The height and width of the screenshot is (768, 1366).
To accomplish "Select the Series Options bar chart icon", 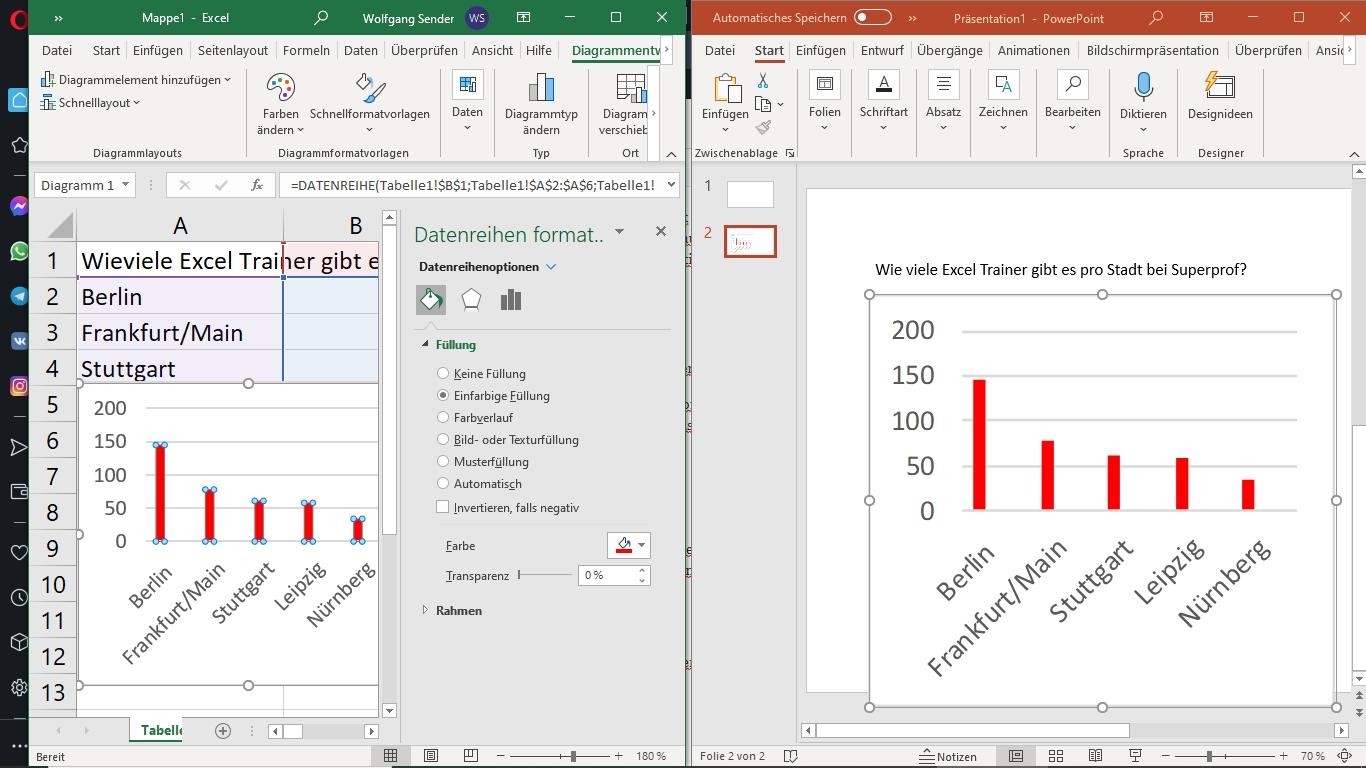I will 511,300.
